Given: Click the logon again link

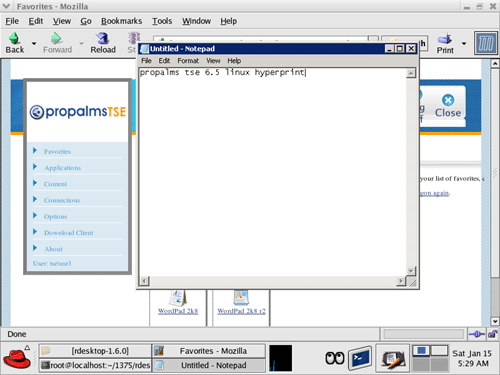Looking at the screenshot, I should (x=434, y=193).
